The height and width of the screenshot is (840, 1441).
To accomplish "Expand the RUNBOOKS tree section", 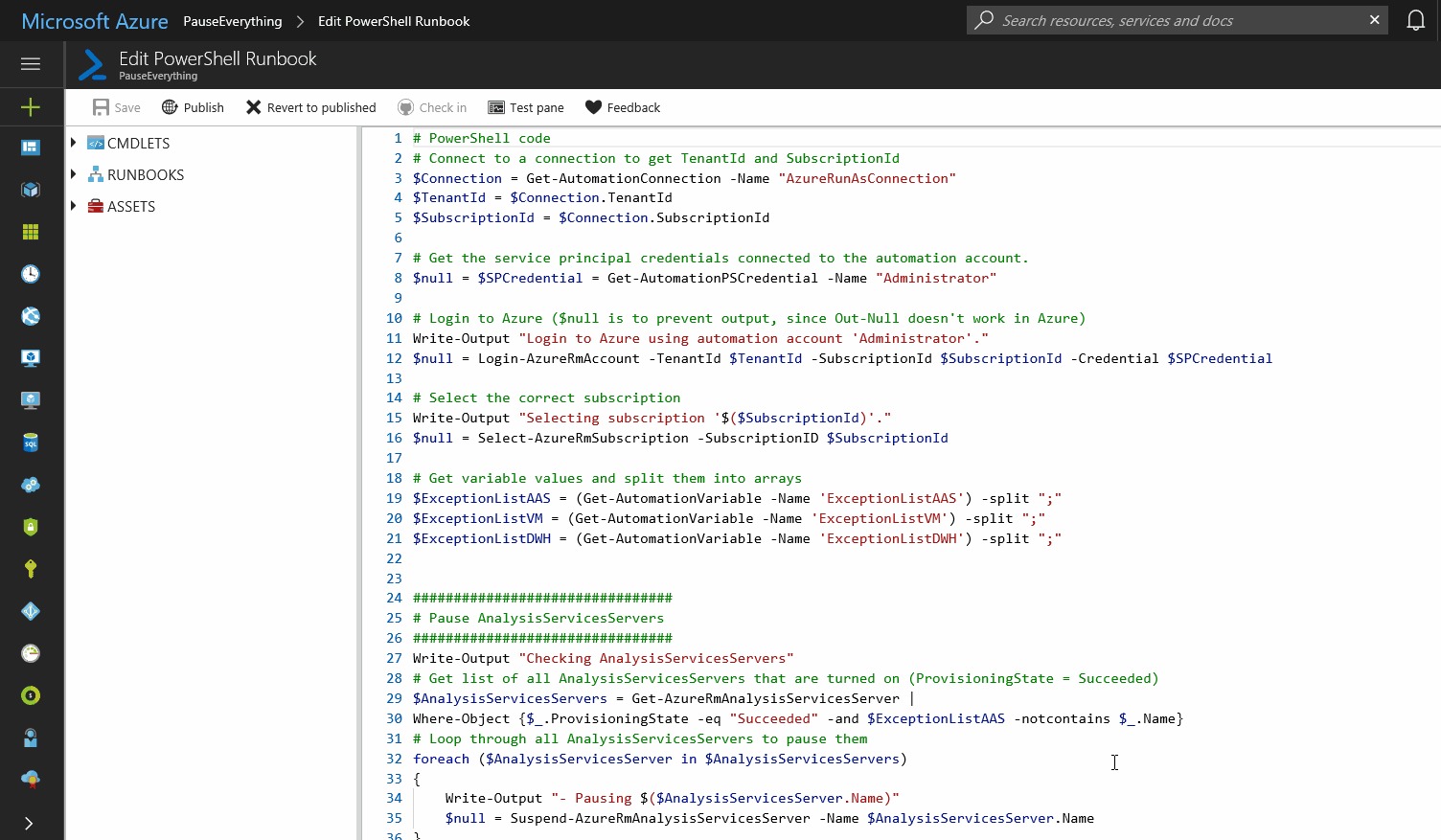I will 75,174.
